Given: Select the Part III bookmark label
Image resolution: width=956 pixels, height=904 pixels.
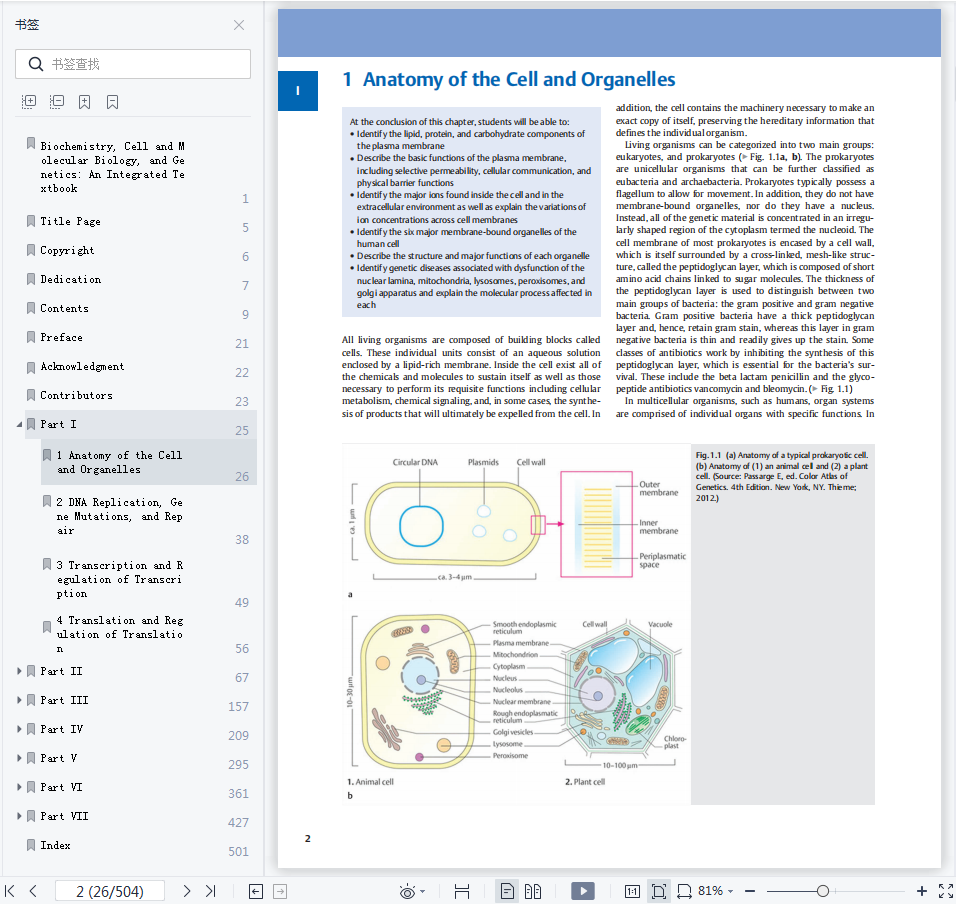Looking at the screenshot, I should (64, 700).
